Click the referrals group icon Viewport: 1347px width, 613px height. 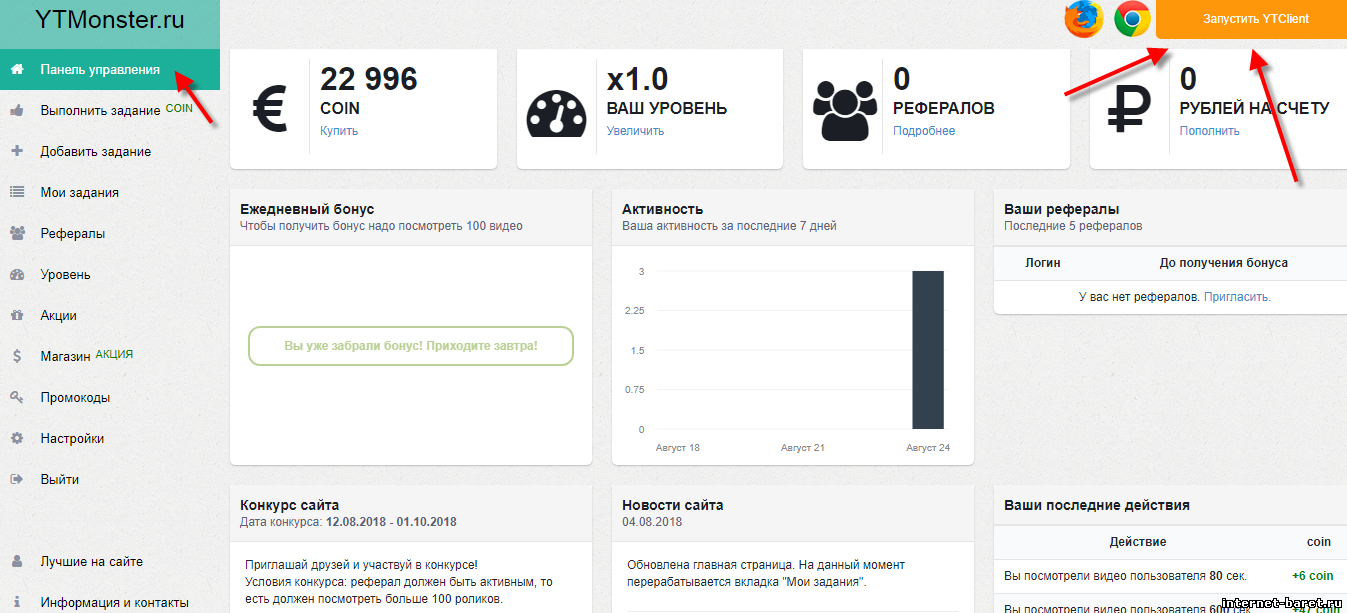pos(845,109)
